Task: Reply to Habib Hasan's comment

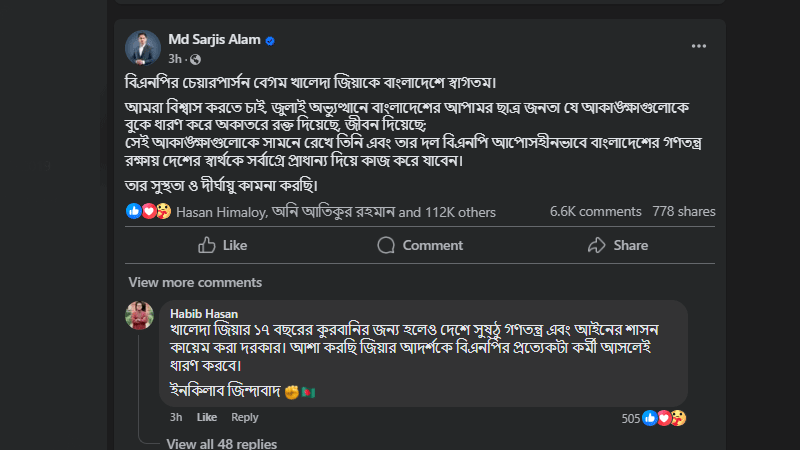Action: click(244, 417)
